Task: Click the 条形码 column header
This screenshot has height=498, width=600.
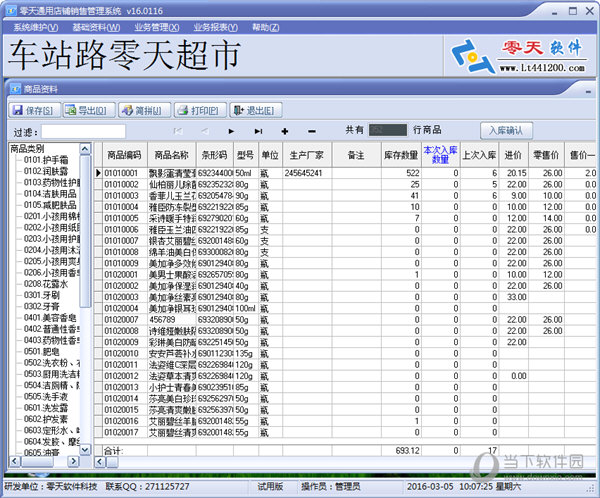Action: click(x=215, y=155)
